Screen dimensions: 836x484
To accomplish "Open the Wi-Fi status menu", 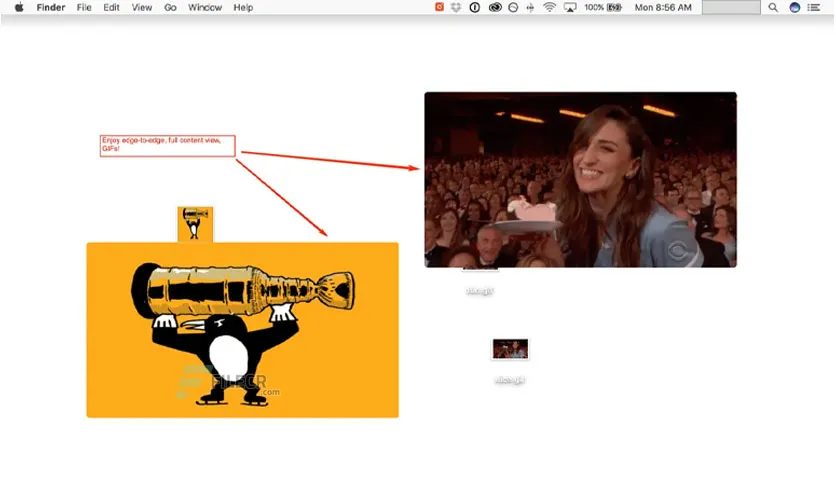I will pyautogui.click(x=549, y=7).
